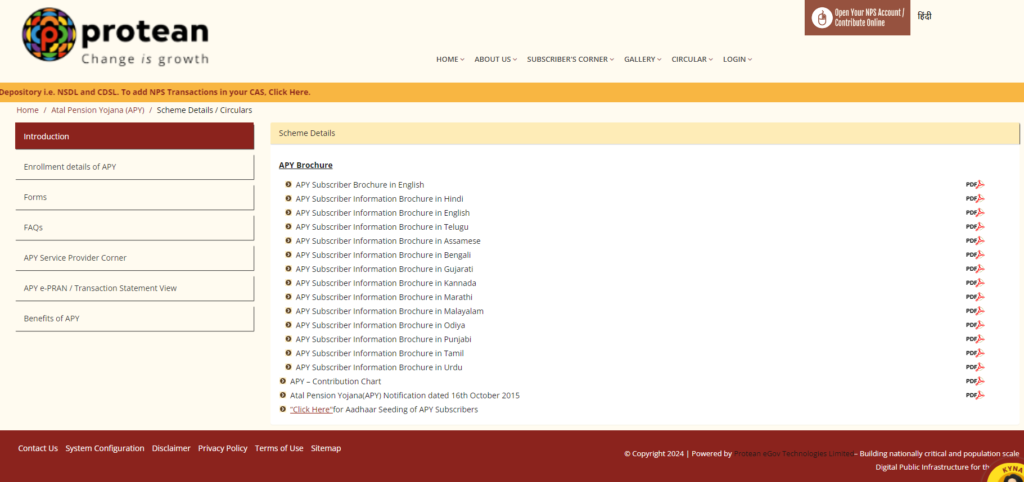This screenshot has width=1024, height=482.
Task: Open PDF icon for Brochure in Bengali
Action: coord(974,255)
